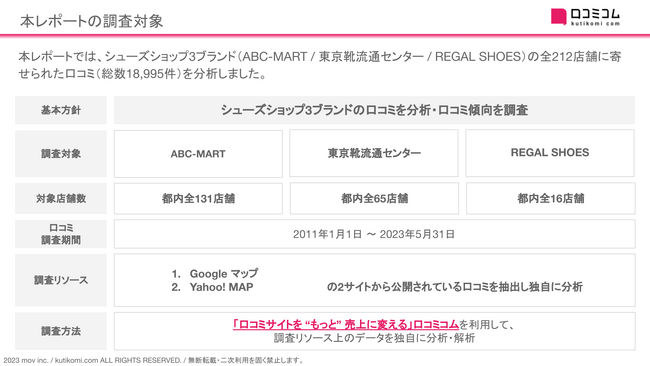Click the 調査対象 row label
This screenshot has height=366, width=650.
tap(61, 154)
